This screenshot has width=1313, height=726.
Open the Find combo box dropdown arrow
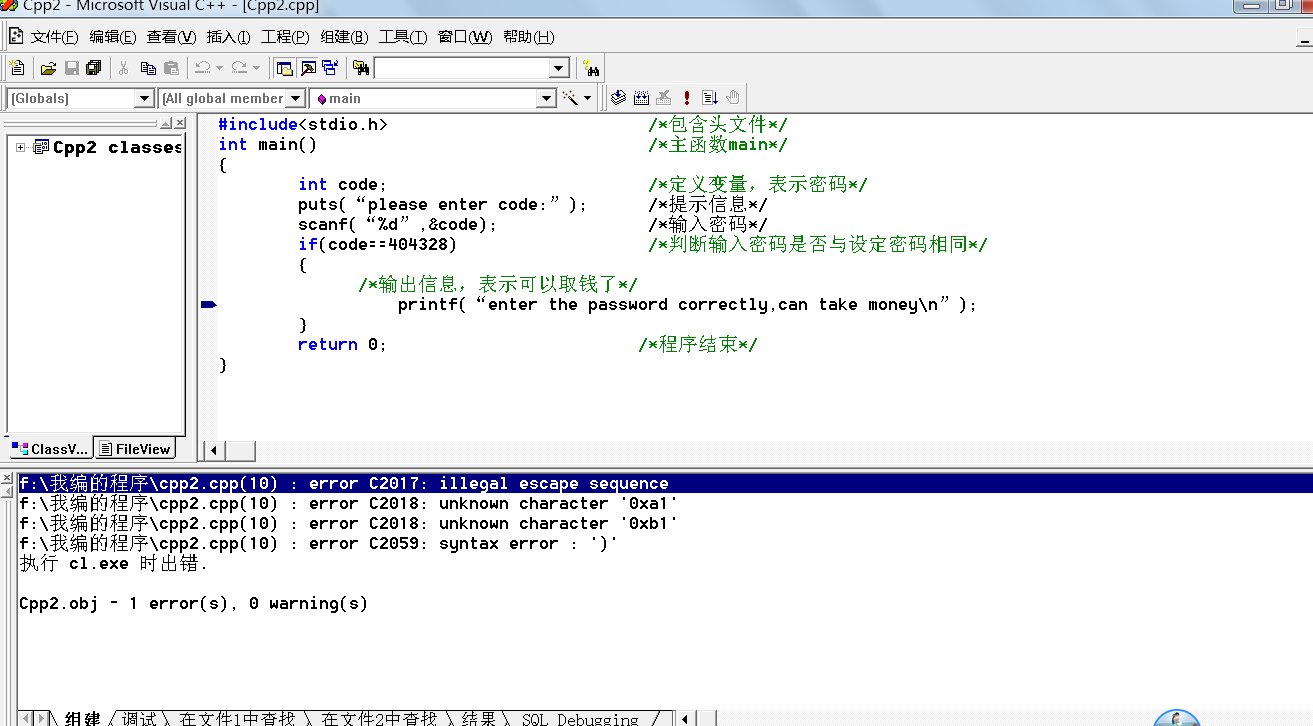click(x=559, y=68)
